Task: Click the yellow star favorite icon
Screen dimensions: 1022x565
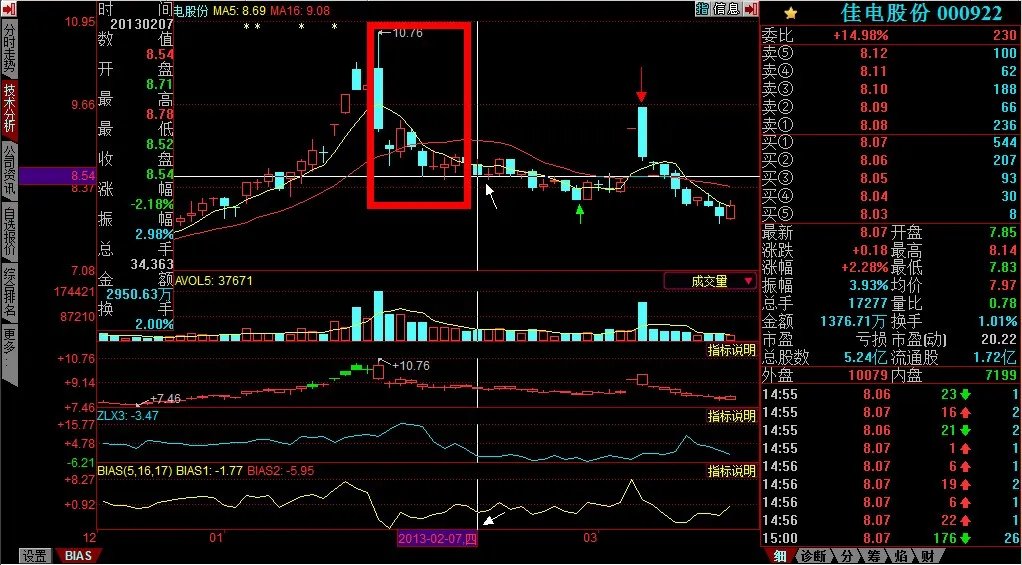Action: (790, 13)
